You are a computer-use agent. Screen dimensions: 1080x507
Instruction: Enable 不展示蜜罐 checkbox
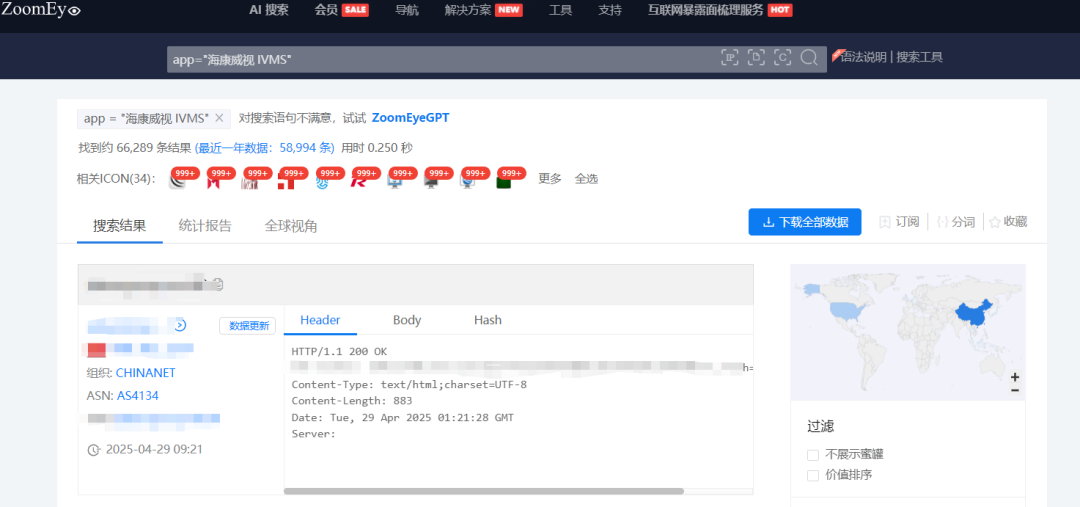pos(813,455)
